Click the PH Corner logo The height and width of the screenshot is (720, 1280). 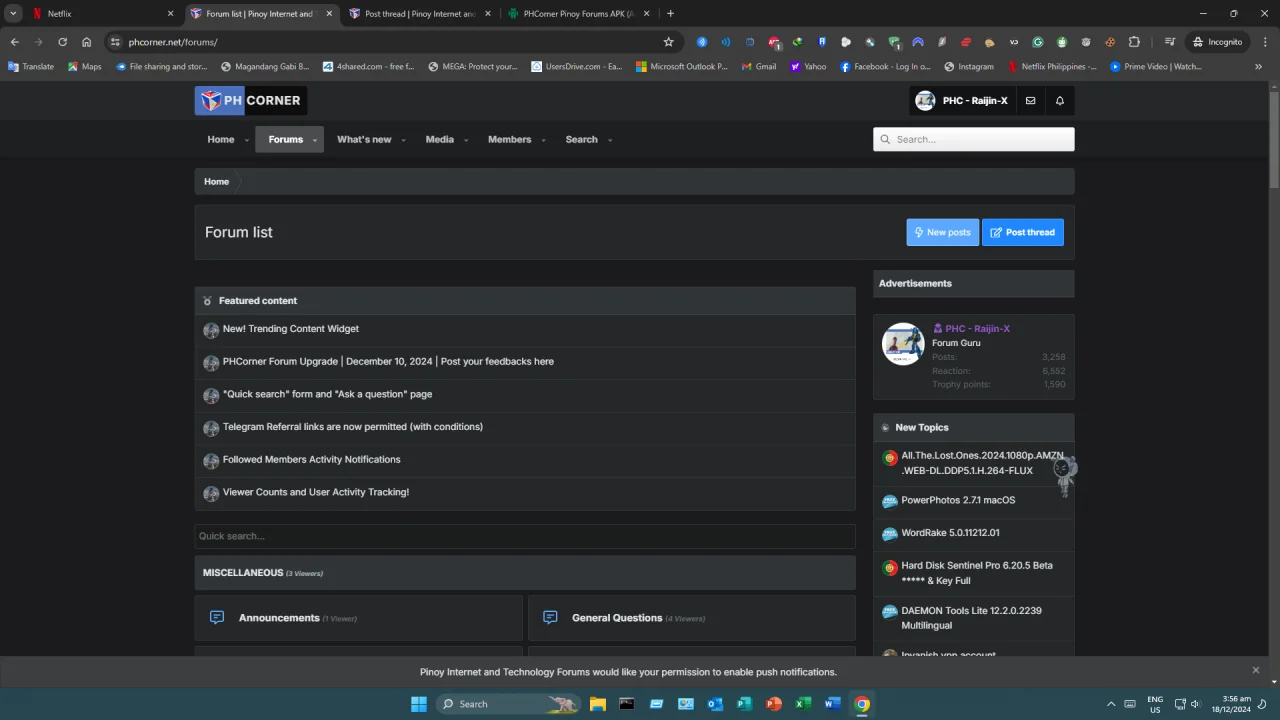[250, 100]
